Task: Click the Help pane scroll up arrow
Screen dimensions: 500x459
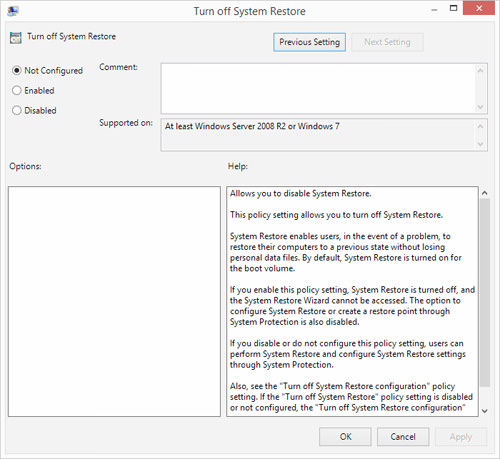Action: click(485, 193)
